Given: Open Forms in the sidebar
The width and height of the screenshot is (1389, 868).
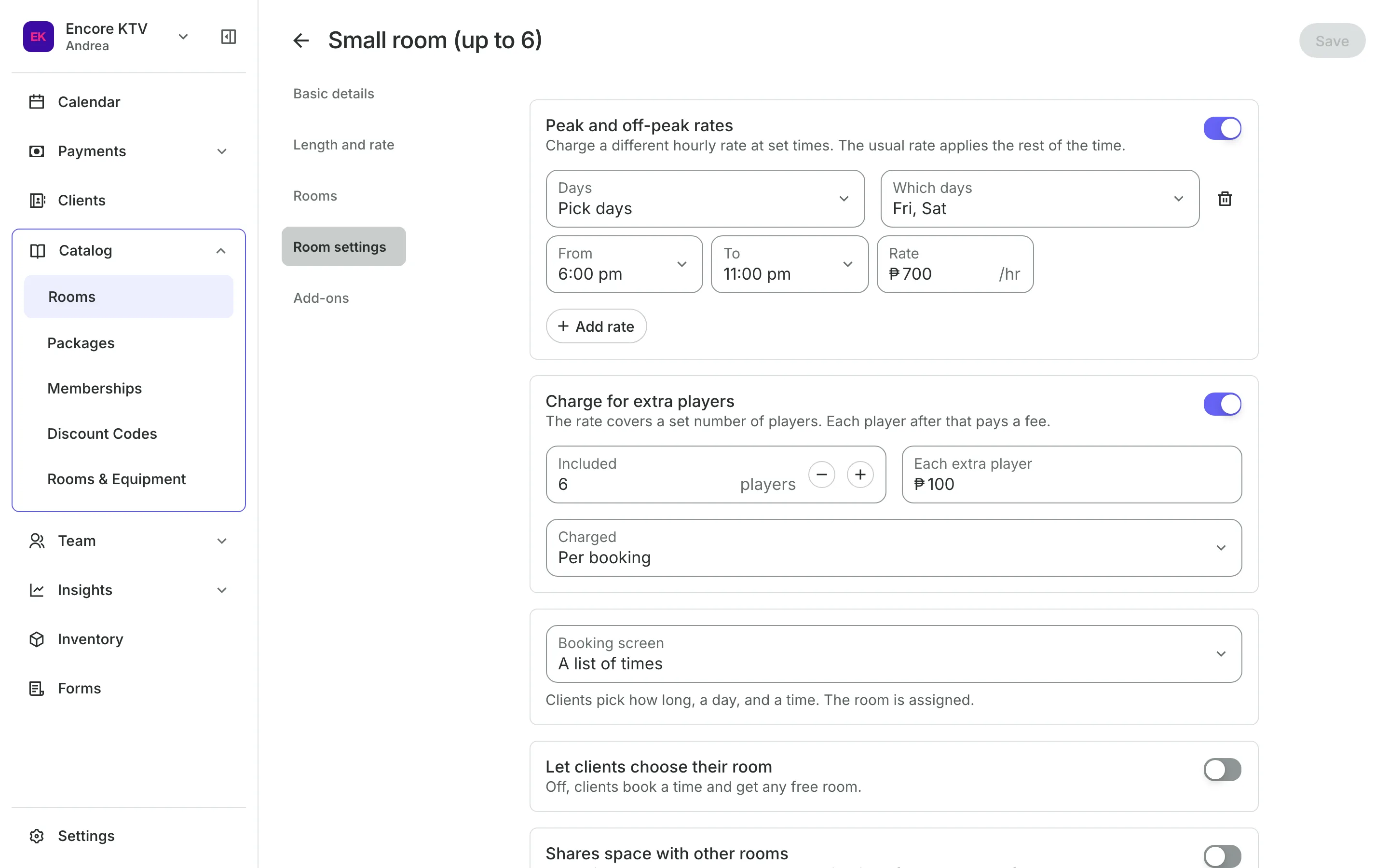Looking at the screenshot, I should [x=129, y=688].
